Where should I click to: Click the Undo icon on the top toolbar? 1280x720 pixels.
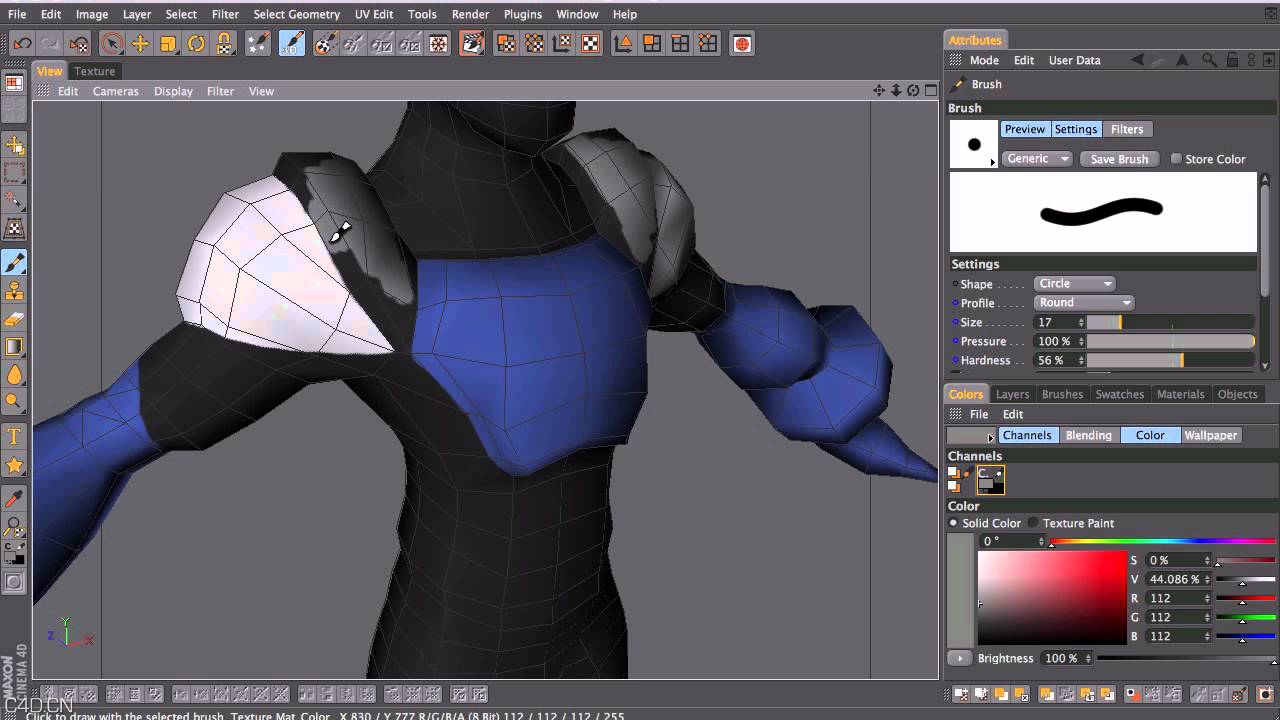coord(21,43)
